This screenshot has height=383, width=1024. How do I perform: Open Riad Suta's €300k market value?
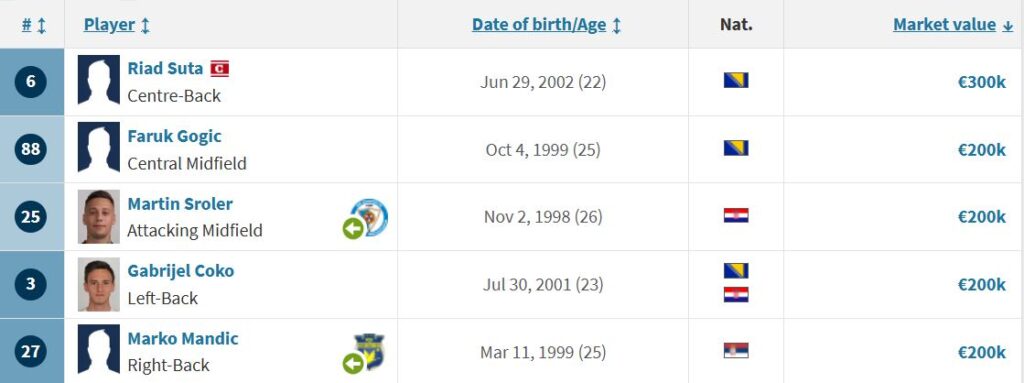point(982,82)
